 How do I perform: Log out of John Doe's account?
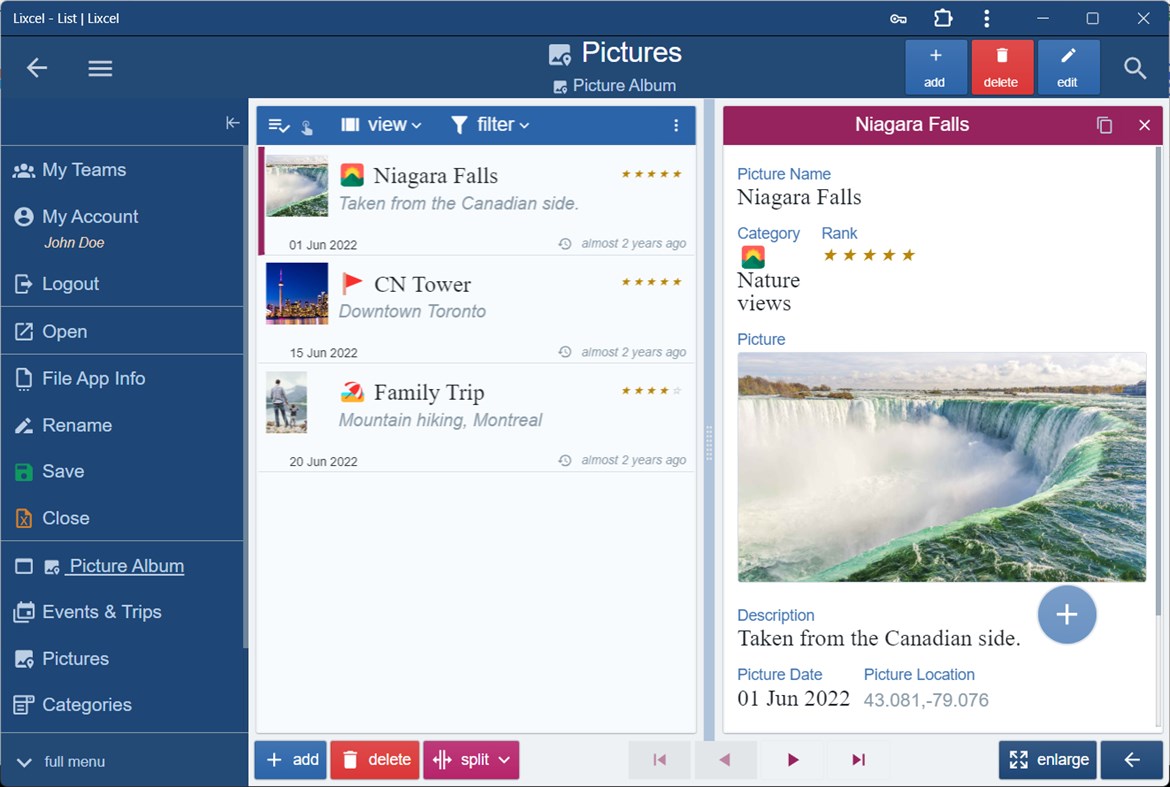tap(72, 283)
